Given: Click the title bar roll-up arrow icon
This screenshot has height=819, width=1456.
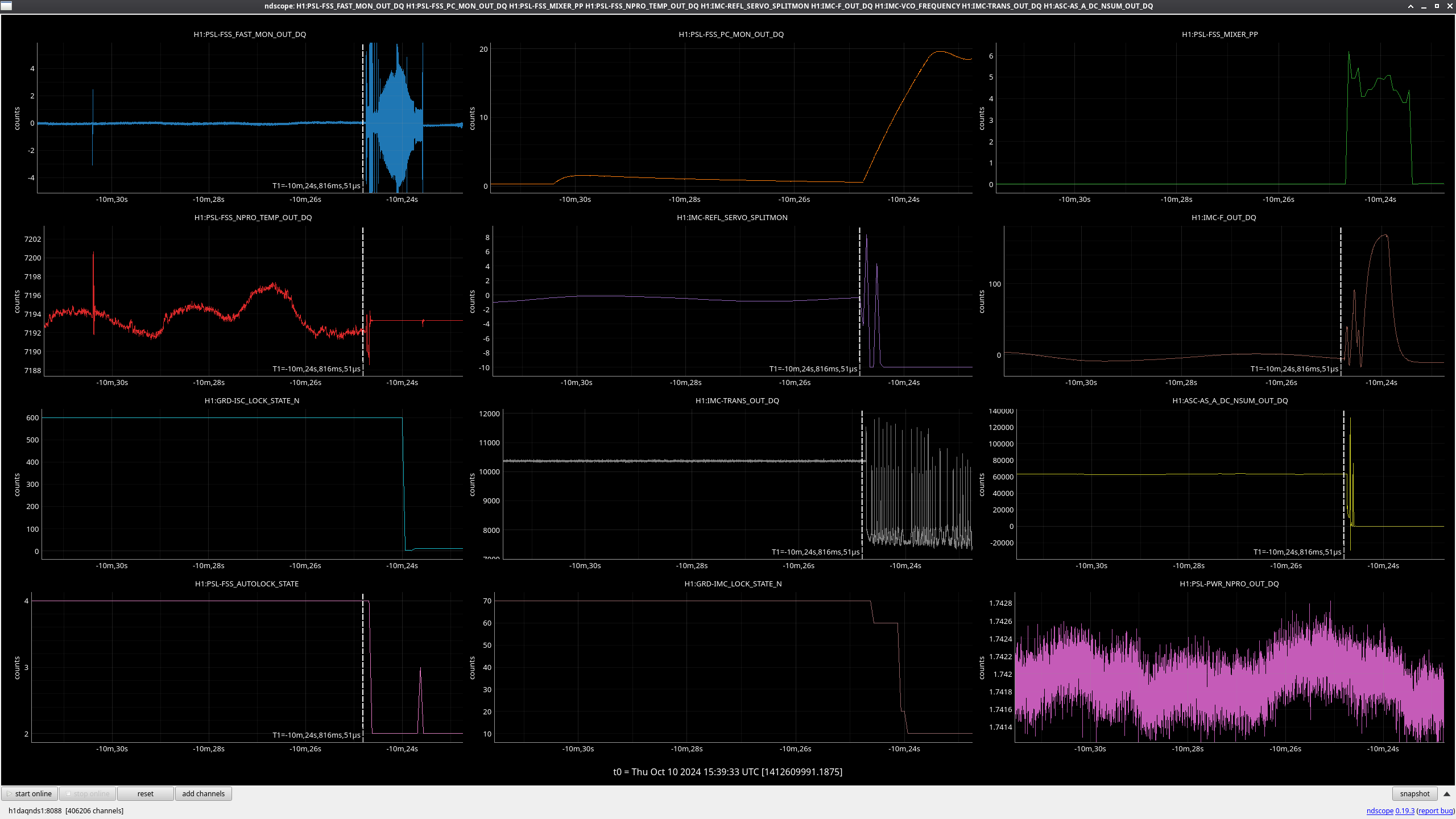Looking at the screenshot, I should [1410, 6].
